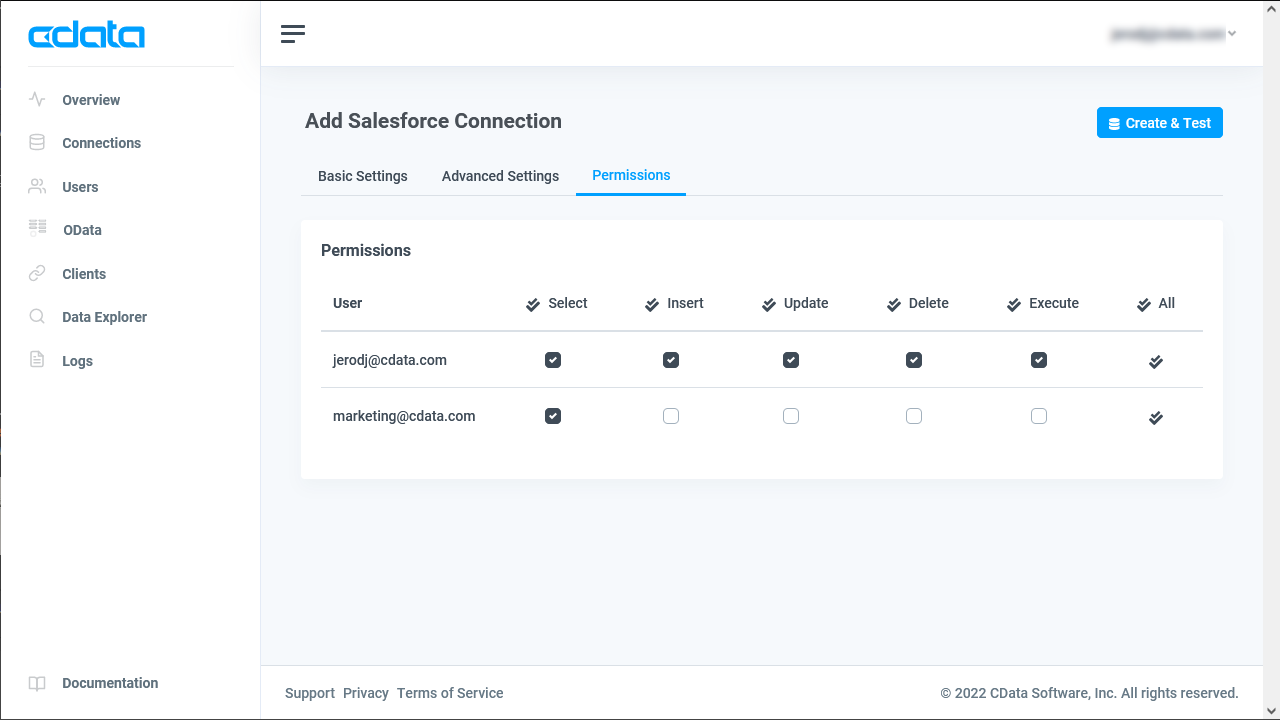
Task: Click the User column header
Action: click(348, 303)
